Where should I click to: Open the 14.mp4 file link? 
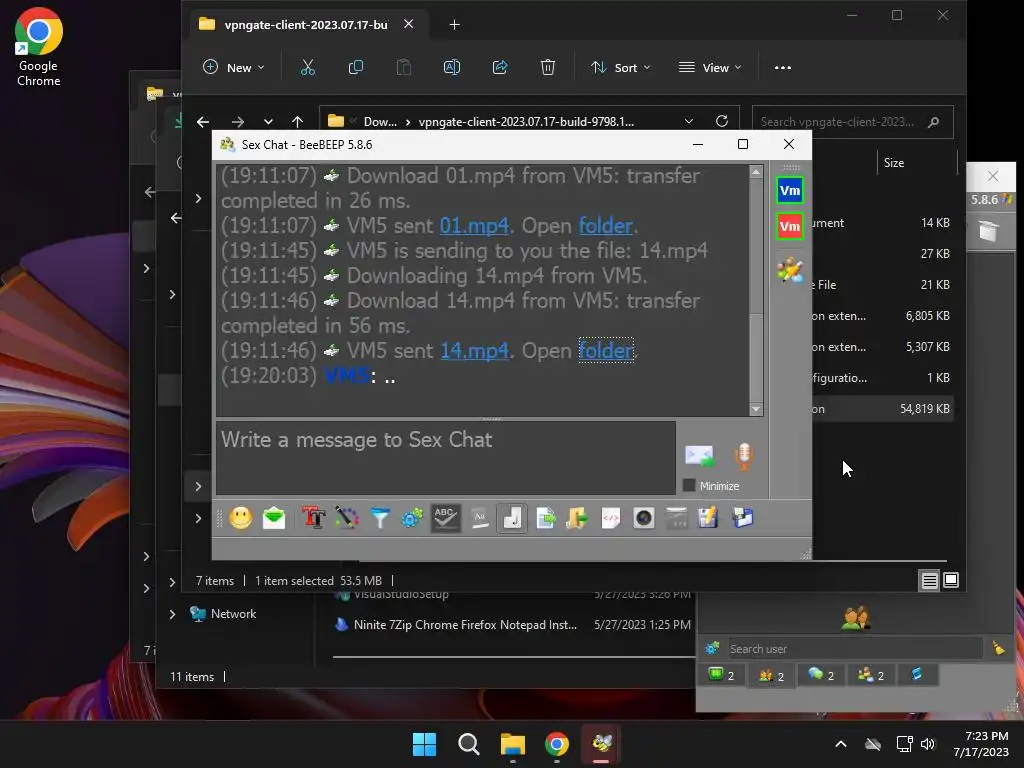pyautogui.click(x=474, y=351)
